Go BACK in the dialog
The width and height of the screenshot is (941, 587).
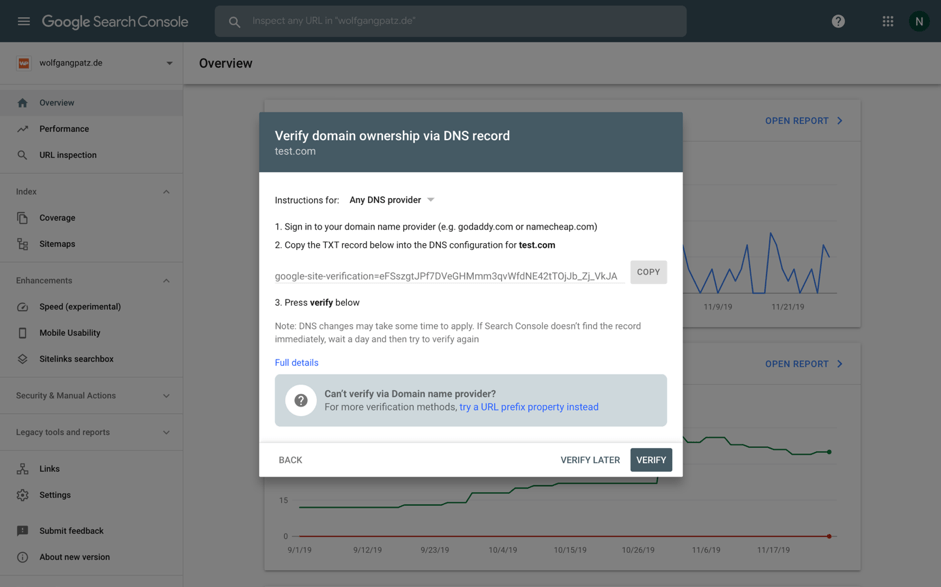290,460
